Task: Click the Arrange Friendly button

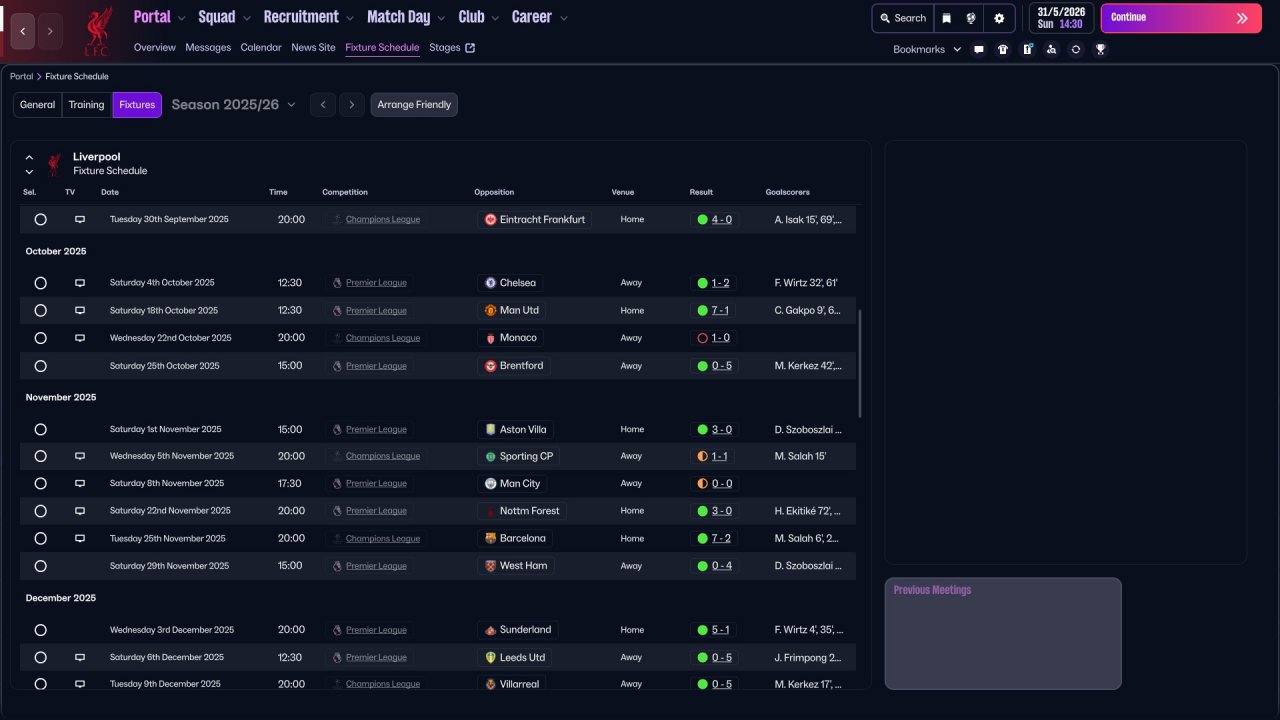Action: tap(414, 105)
